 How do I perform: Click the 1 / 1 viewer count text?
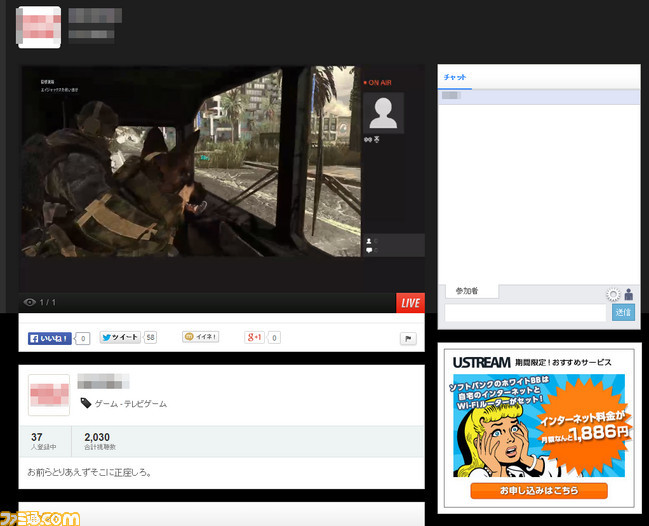(x=48, y=303)
